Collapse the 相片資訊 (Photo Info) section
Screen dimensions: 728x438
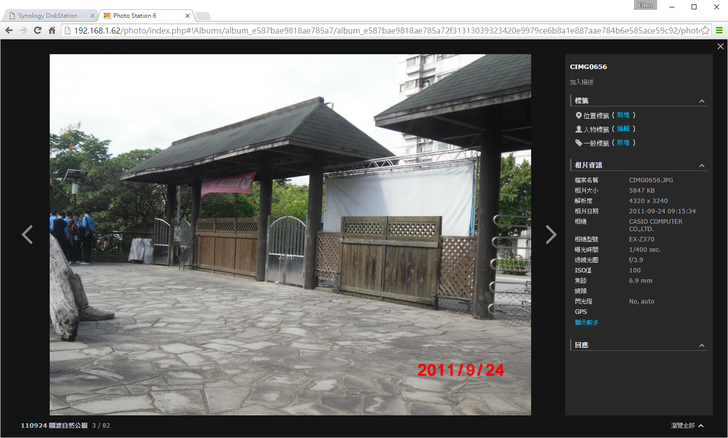702,165
